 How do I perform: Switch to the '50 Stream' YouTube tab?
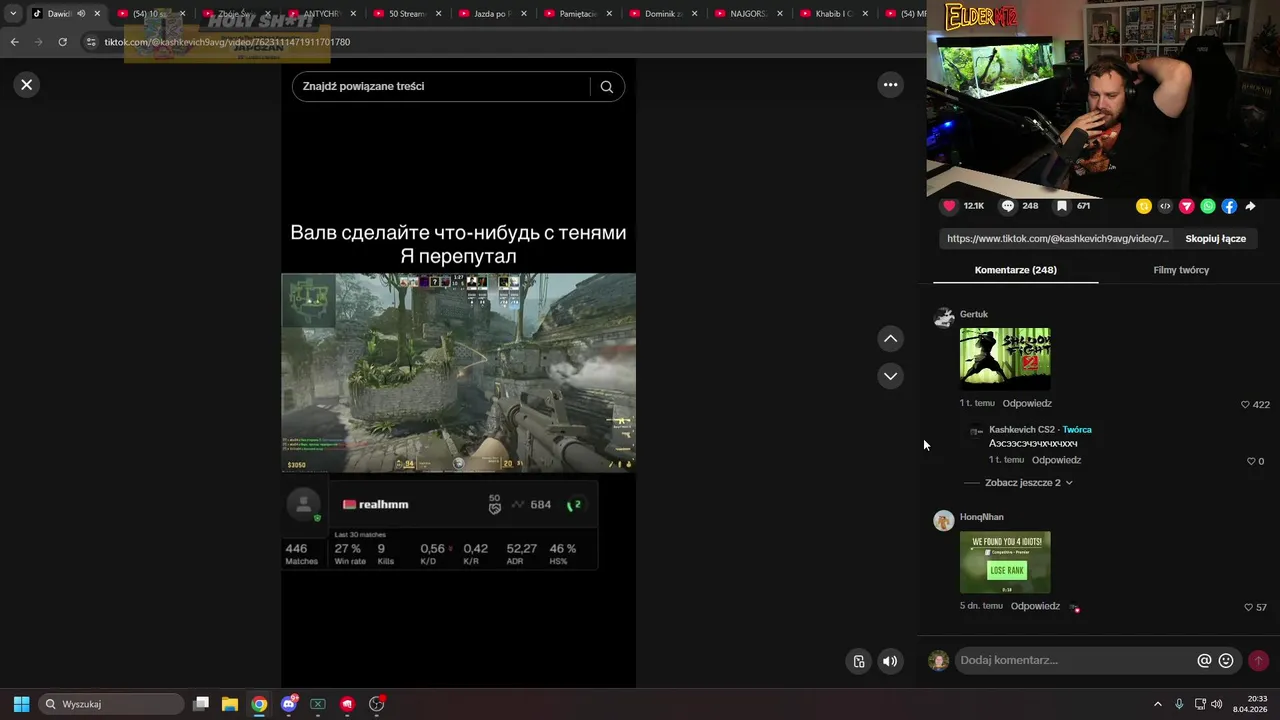pyautogui.click(x=408, y=14)
